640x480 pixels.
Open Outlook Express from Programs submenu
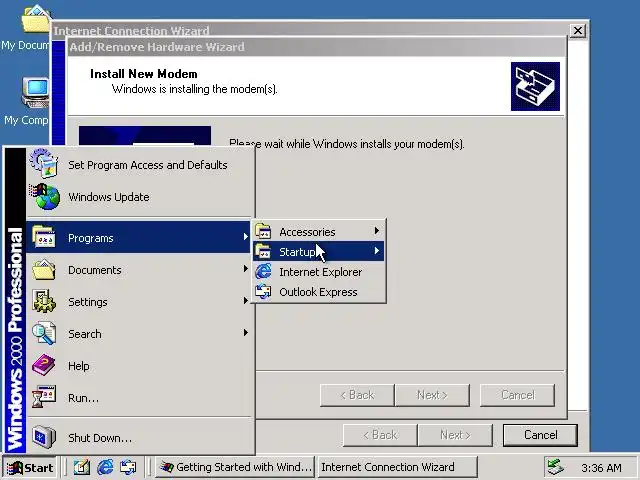coord(318,292)
